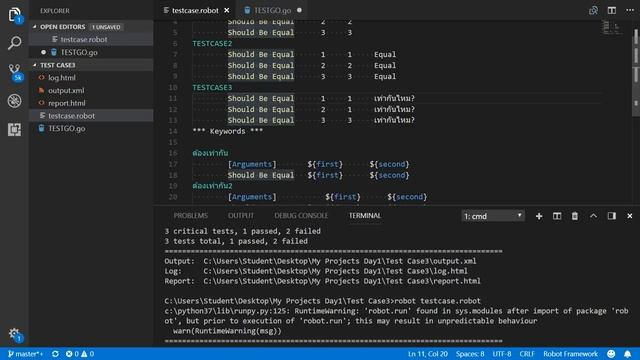
Task: Open the editor More Actions menu
Action: [x=630, y=10]
